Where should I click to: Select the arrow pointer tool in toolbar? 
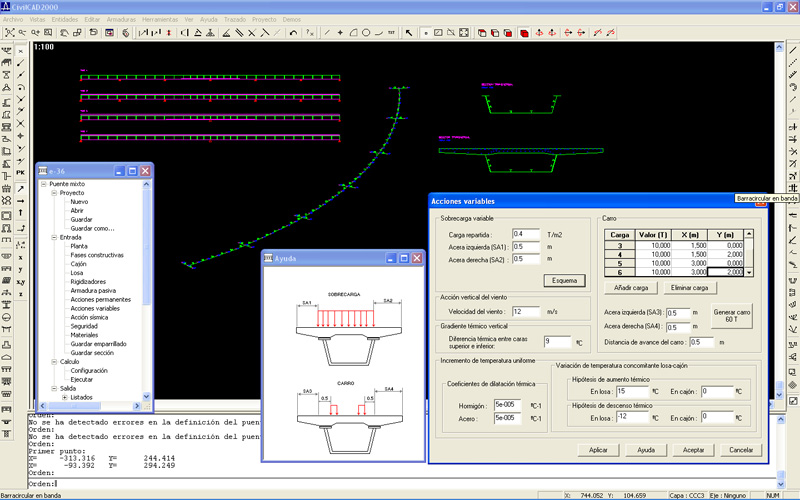(x=408, y=33)
